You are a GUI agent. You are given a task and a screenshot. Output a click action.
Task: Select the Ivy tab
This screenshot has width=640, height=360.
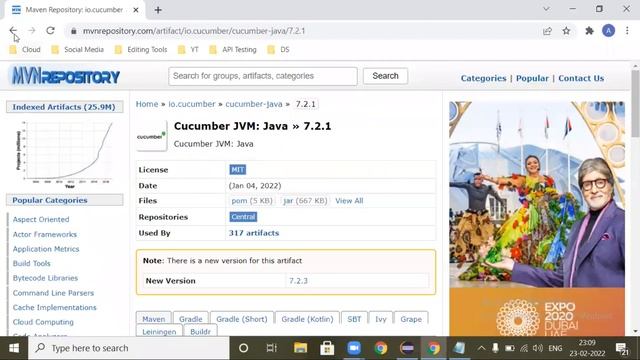pos(381,319)
